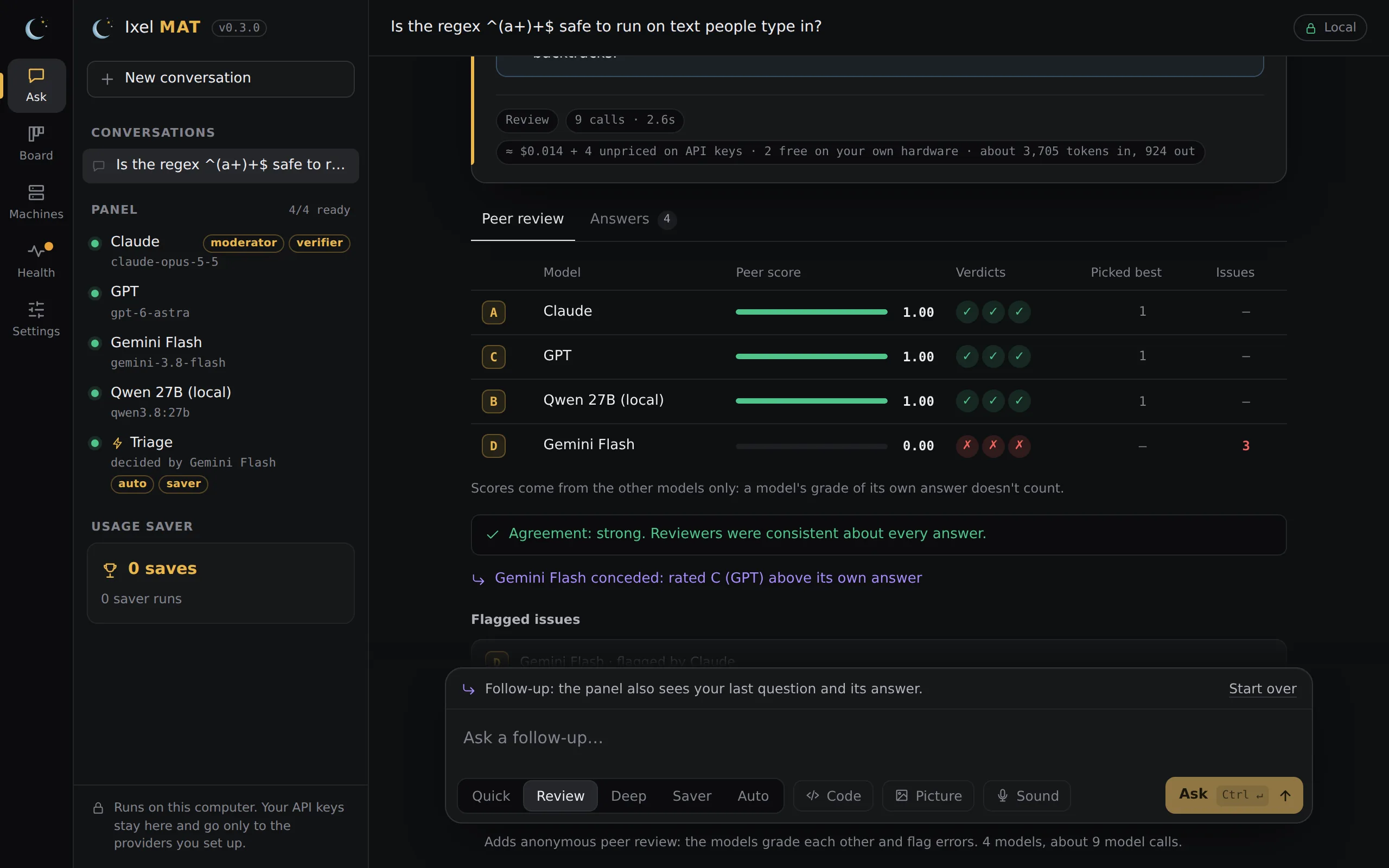The width and height of the screenshot is (1389, 868).
Task: Open the Machines section icon
Action: (x=36, y=192)
